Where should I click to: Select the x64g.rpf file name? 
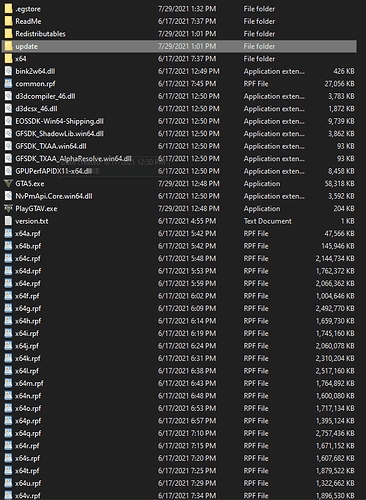point(28,309)
